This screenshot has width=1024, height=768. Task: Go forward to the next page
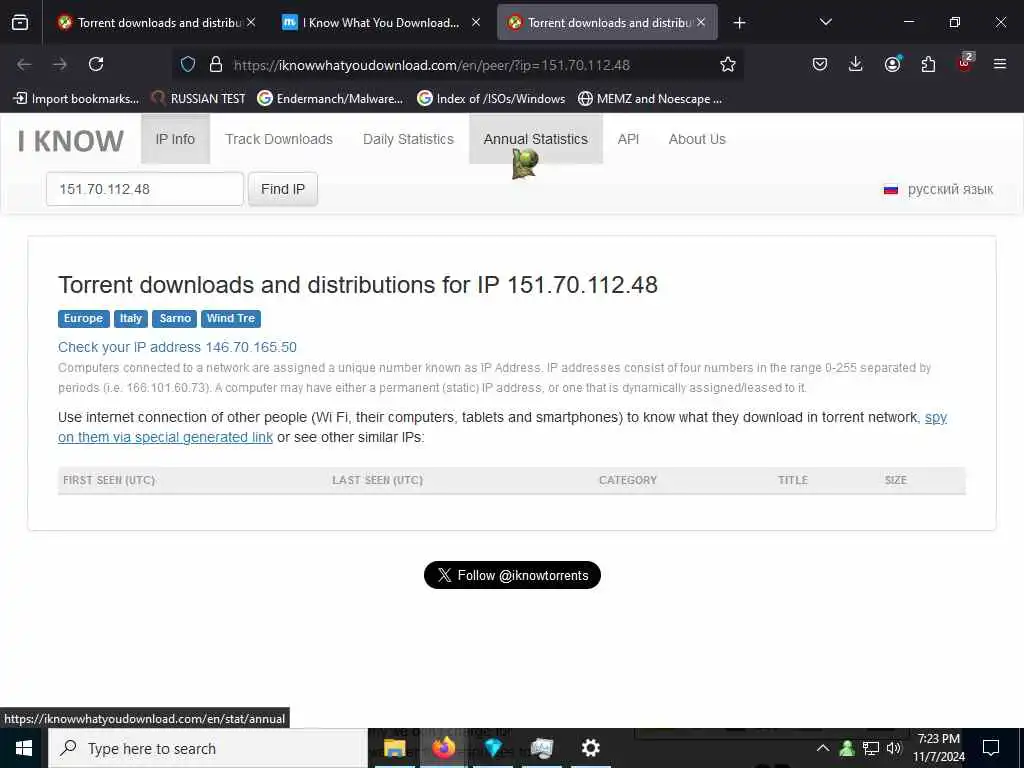pyautogui.click(x=60, y=64)
